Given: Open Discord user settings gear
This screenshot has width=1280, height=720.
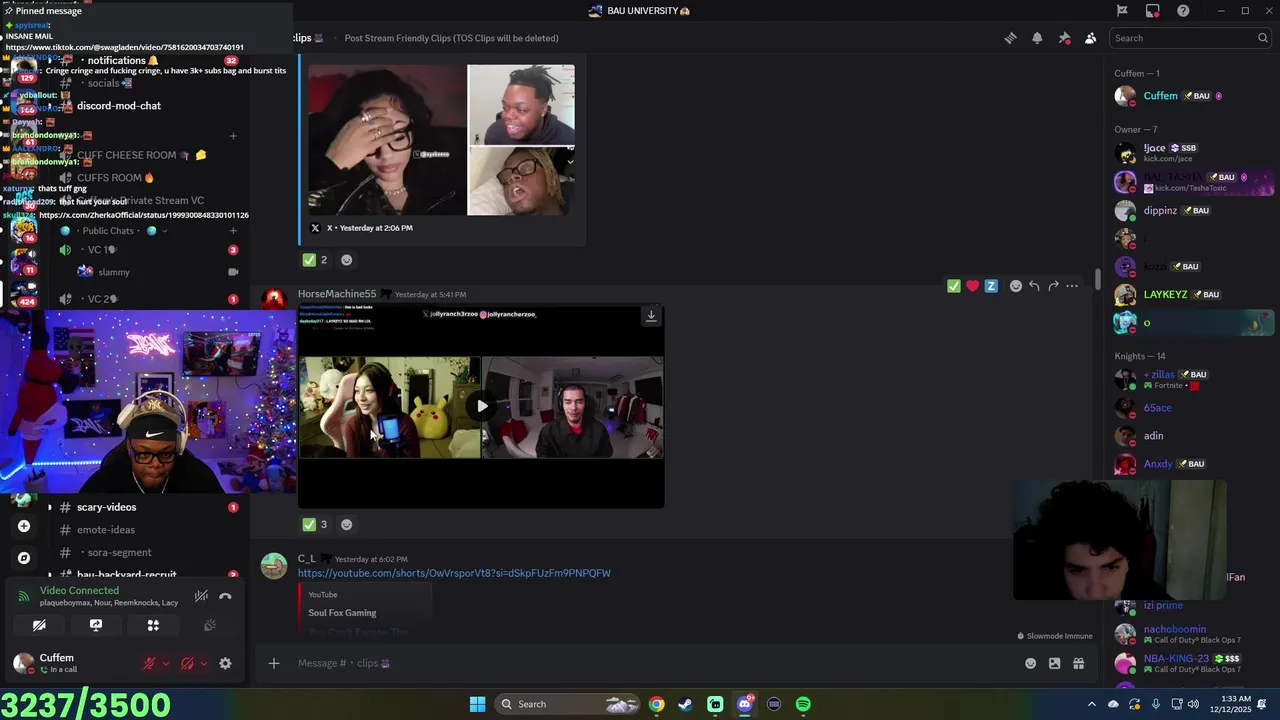Looking at the screenshot, I should (x=225, y=663).
